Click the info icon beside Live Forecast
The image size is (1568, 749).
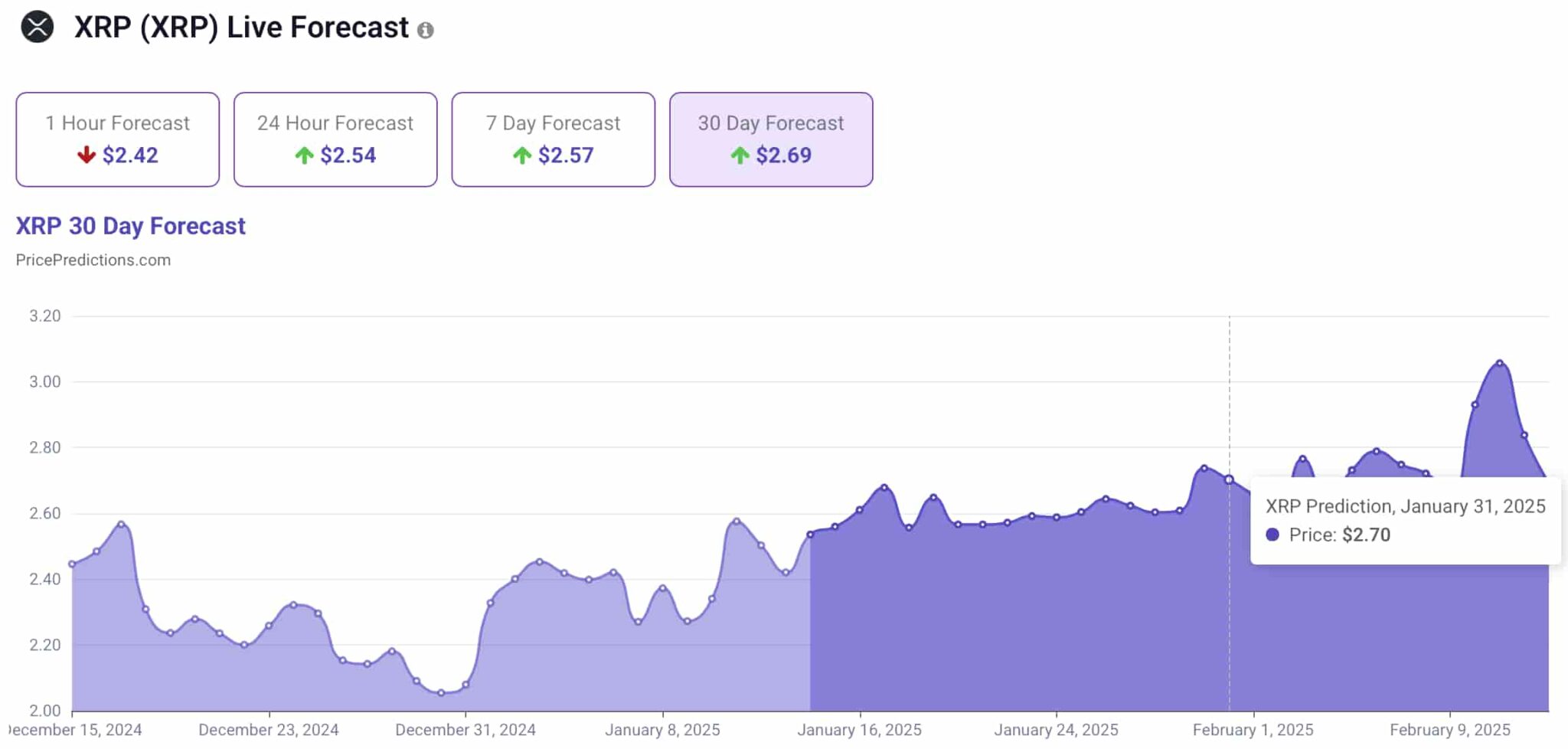tap(426, 30)
